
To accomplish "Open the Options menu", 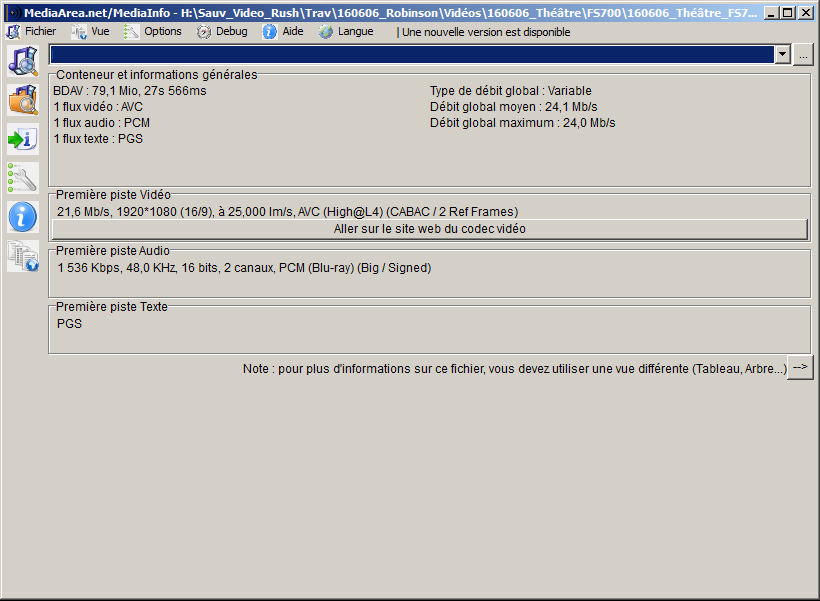I will (153, 31).
